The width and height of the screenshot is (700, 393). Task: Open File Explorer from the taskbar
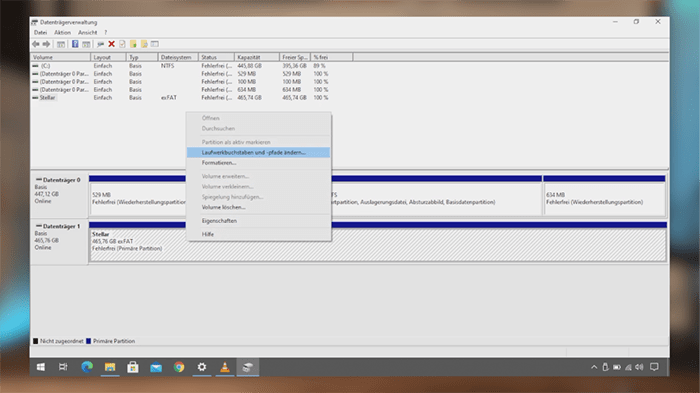110,367
